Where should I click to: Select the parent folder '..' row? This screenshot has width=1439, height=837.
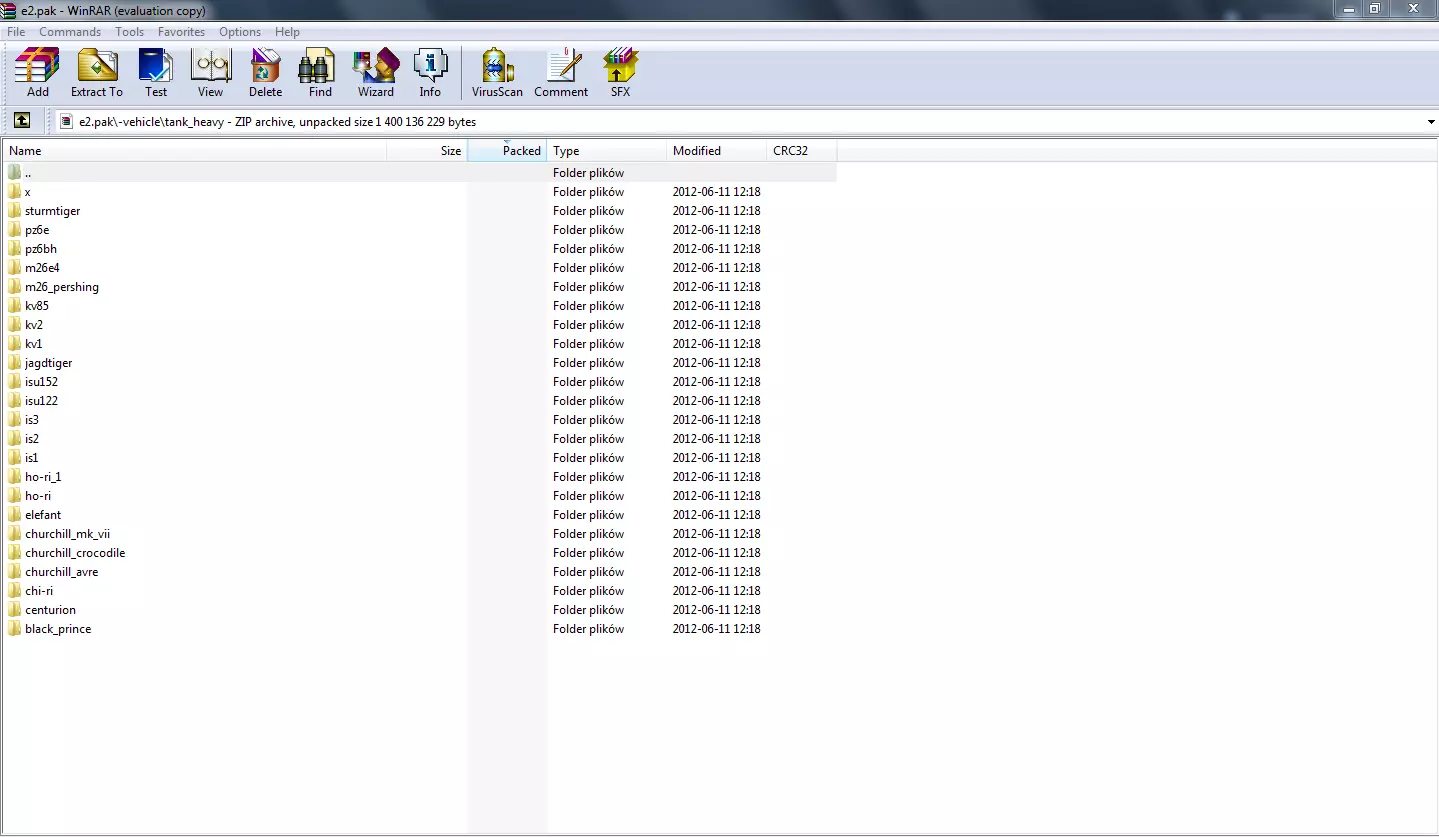[419, 173]
